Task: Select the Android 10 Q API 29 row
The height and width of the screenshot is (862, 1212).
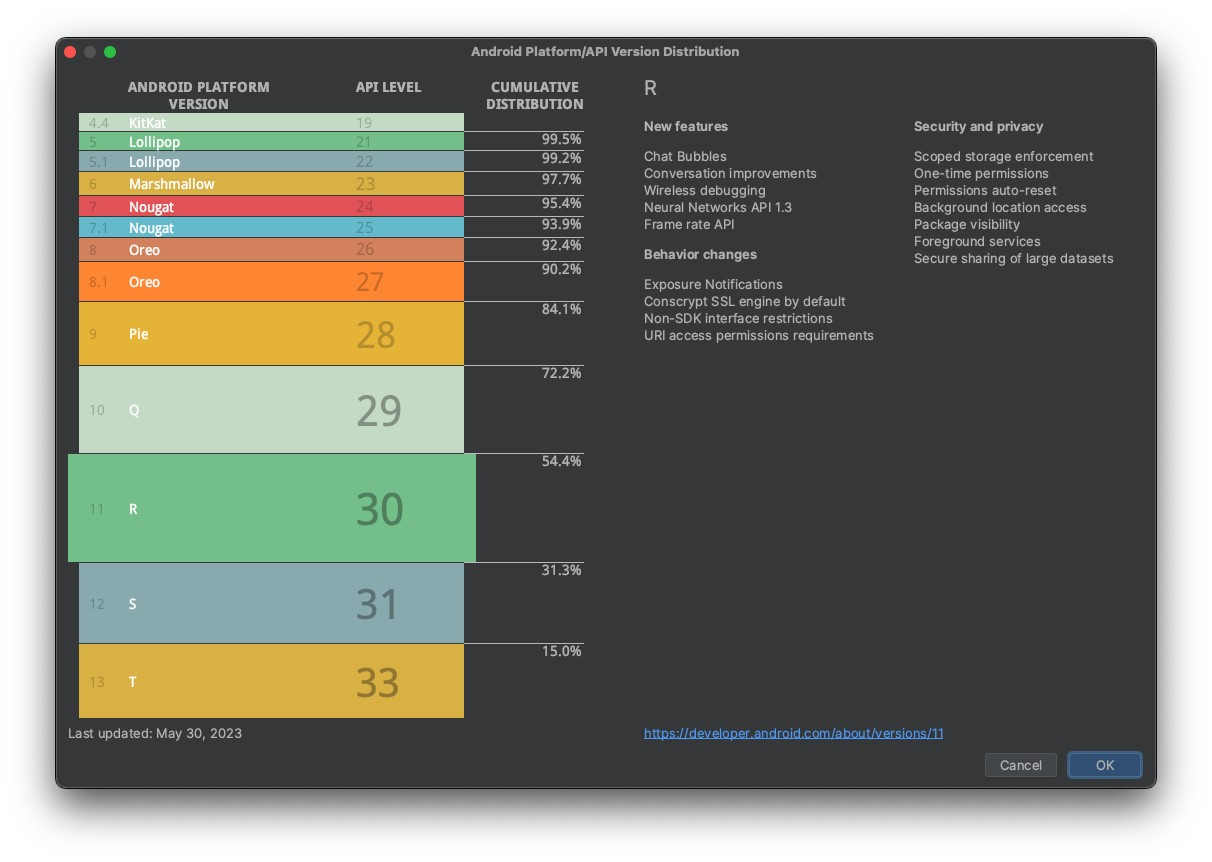Action: pos(271,410)
